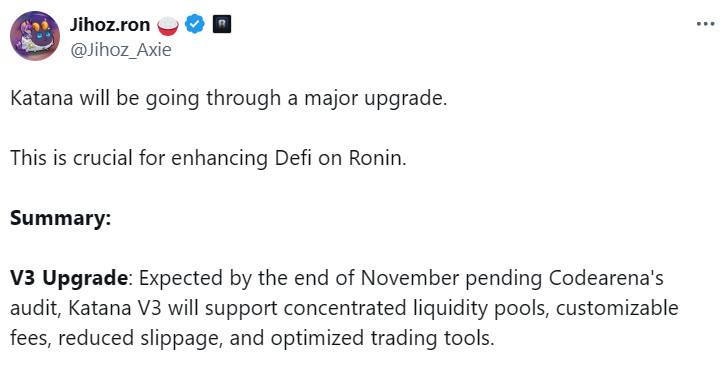Viewport: 728px width, 369px height.
Task: Click the rice bowl emoji beside the name
Action: tap(168, 26)
